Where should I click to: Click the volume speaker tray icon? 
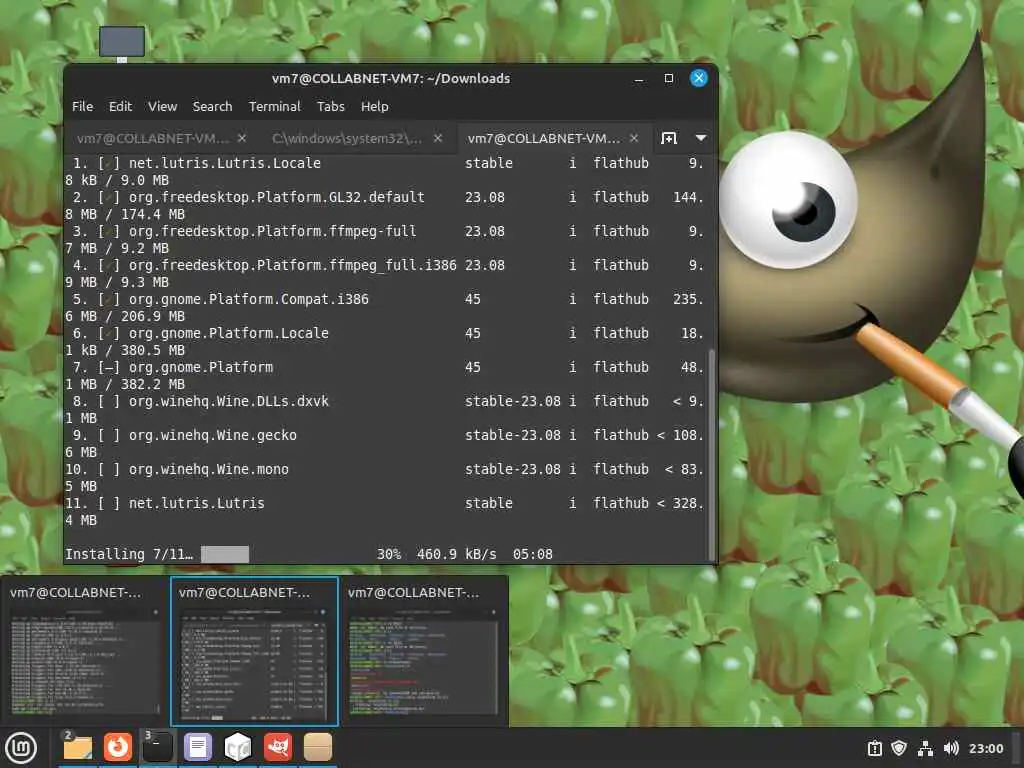pos(951,748)
